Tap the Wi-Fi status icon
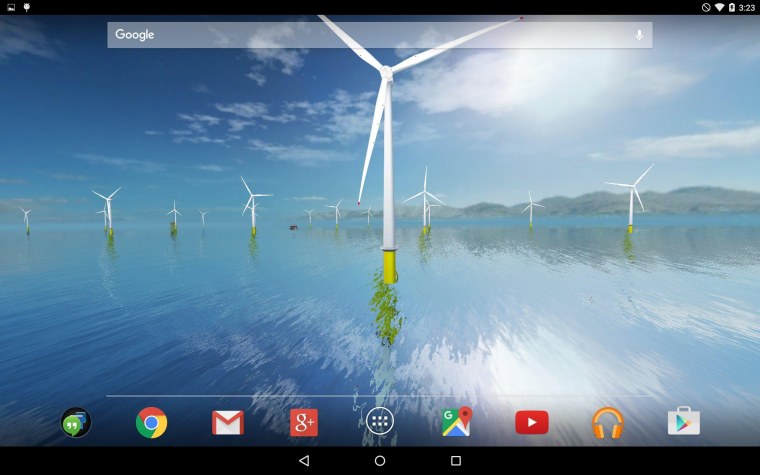 [x=718, y=7]
